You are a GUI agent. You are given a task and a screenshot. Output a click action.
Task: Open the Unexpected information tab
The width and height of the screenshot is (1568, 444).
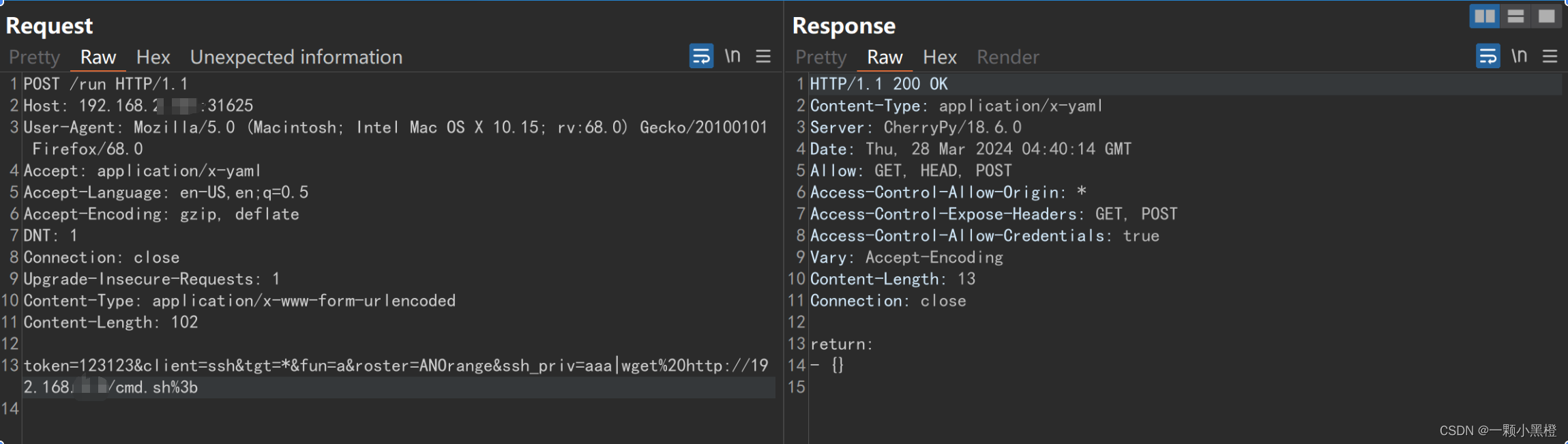(296, 57)
